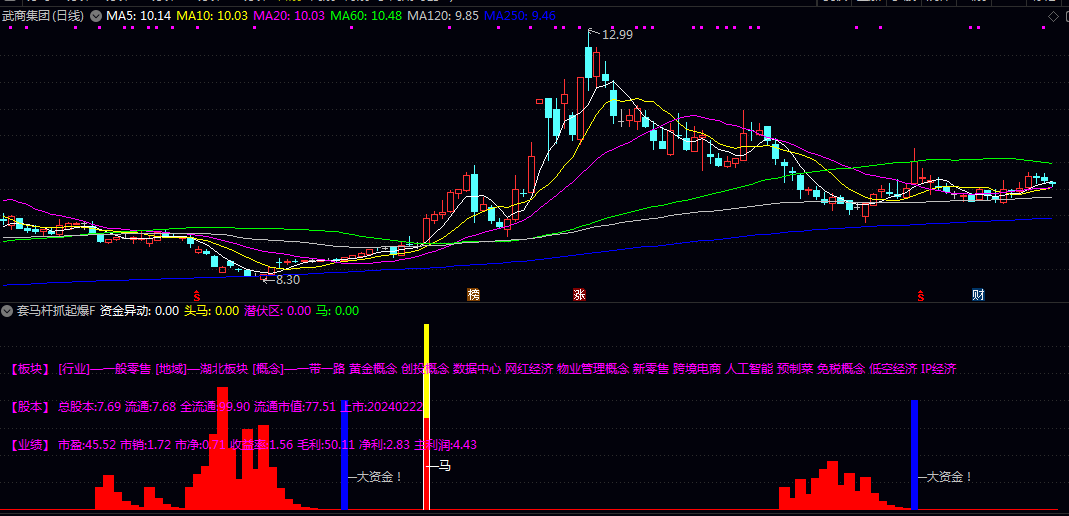Image resolution: width=1069 pixels, height=516 pixels.
Task: Click the 【业绩】 row heading
Action: (x=30, y=445)
